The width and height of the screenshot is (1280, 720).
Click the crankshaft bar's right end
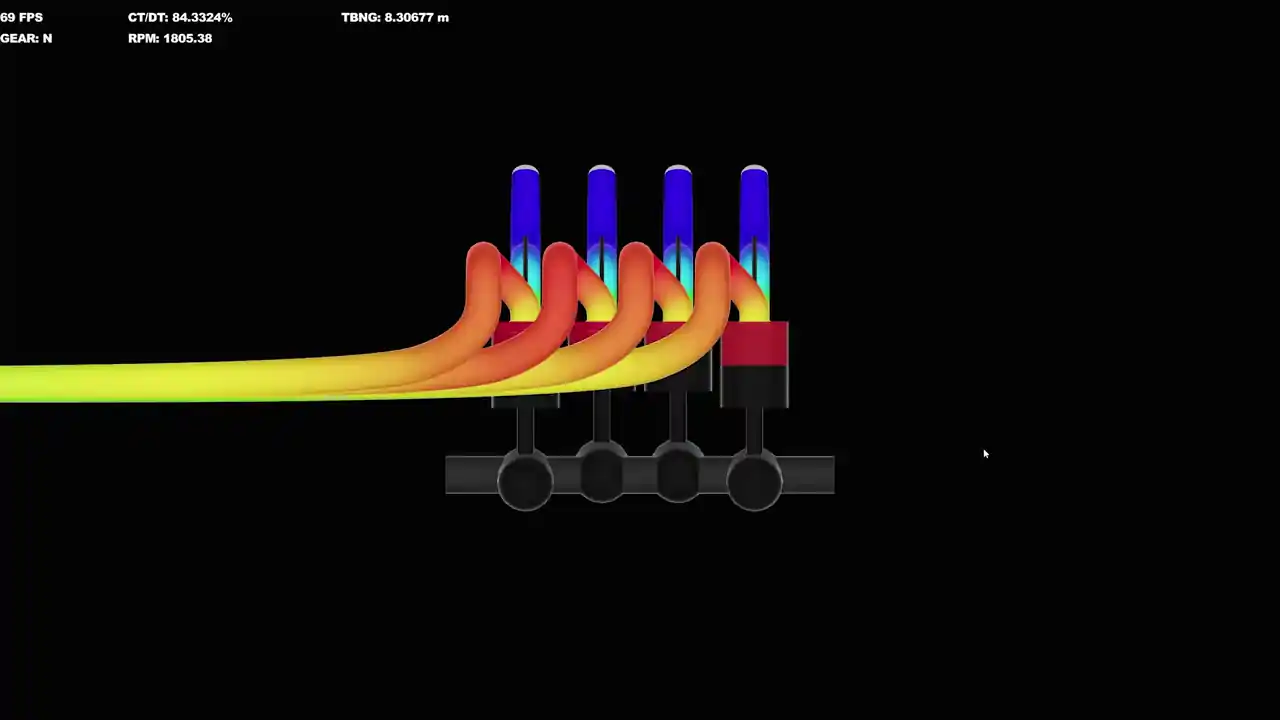pos(808,475)
